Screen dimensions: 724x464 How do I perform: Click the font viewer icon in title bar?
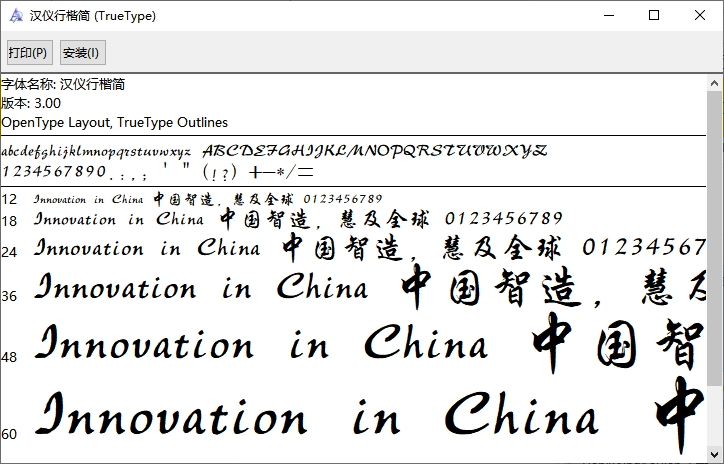pyautogui.click(x=16, y=16)
